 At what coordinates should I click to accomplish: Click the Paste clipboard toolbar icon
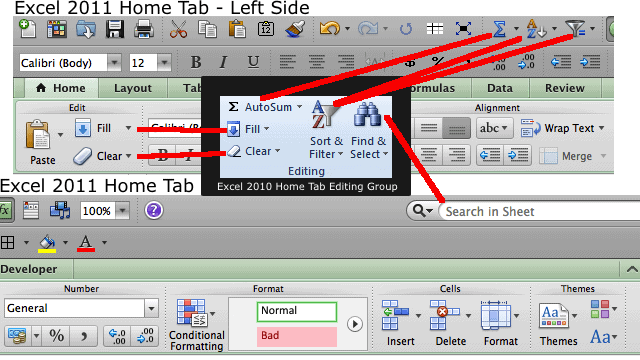pos(237,29)
